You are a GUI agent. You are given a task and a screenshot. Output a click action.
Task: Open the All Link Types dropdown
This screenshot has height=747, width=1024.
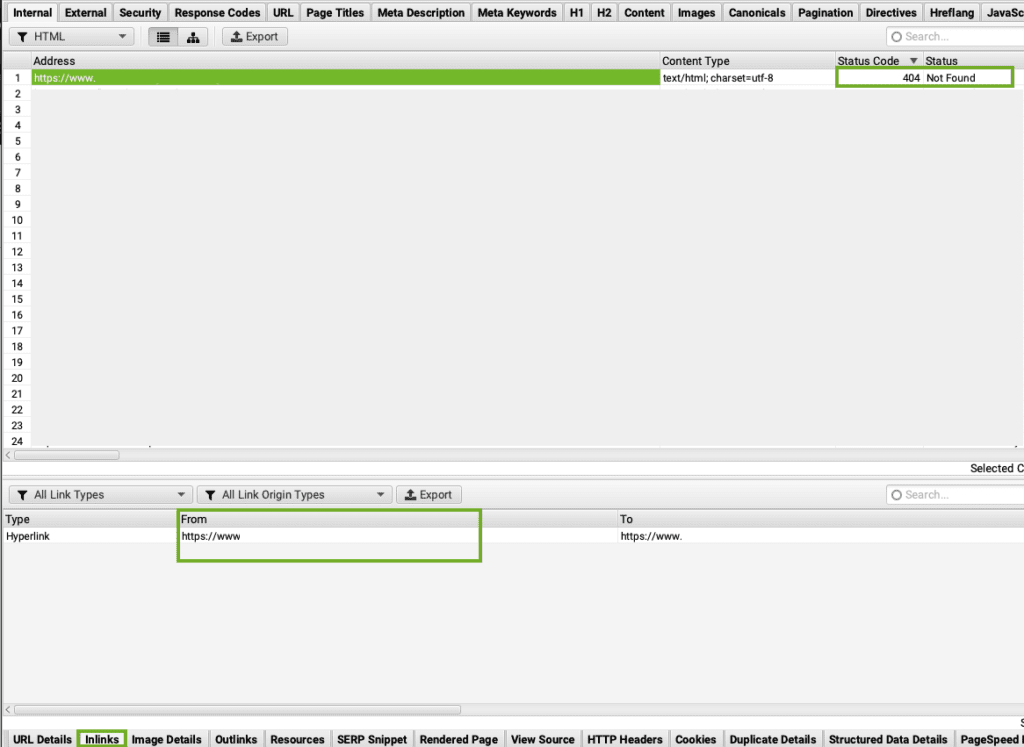(101, 495)
